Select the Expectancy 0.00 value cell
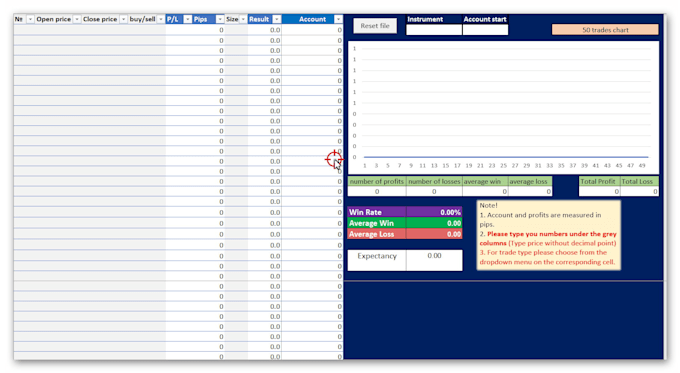 pos(434,260)
